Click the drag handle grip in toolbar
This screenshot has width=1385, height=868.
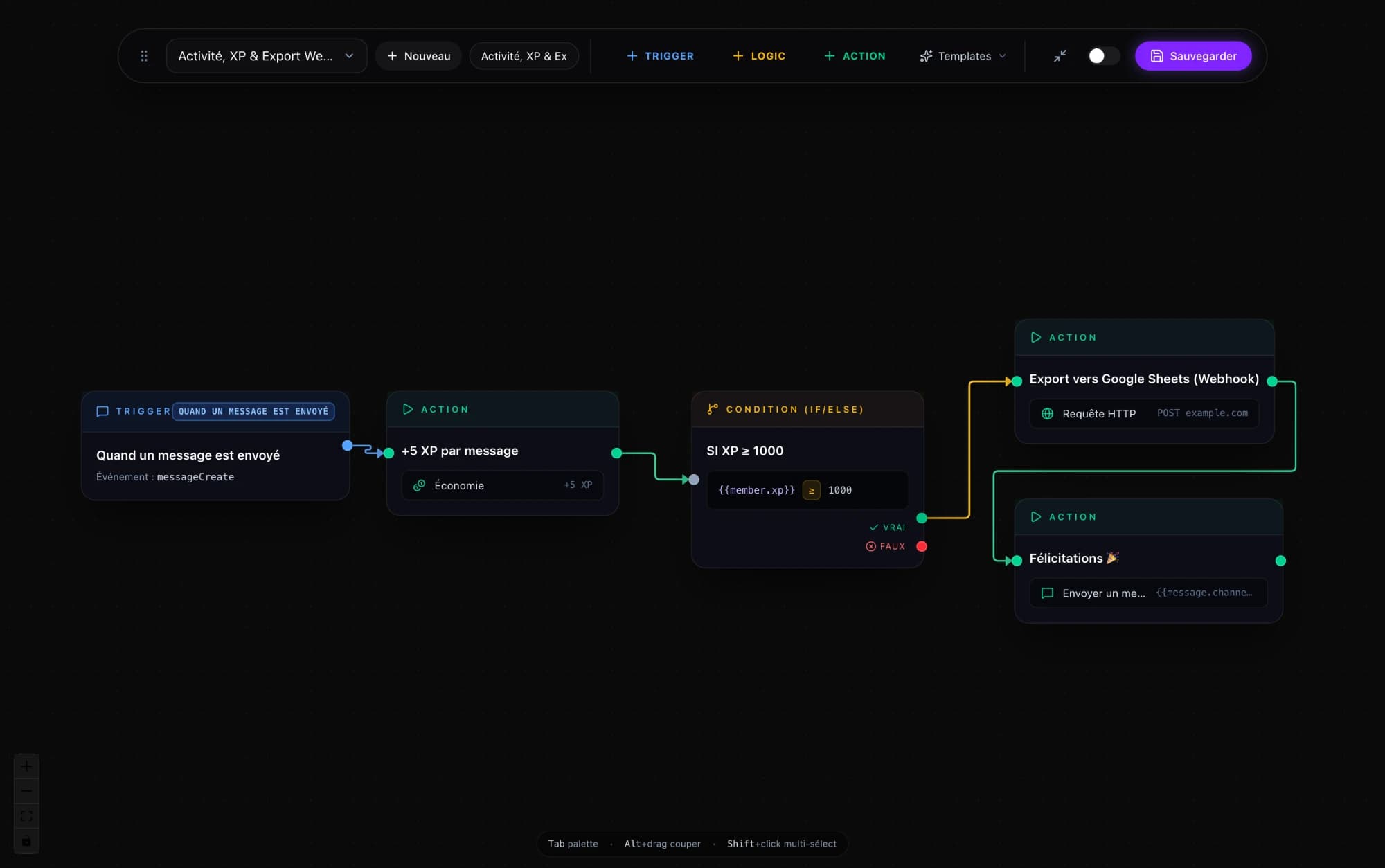[144, 56]
